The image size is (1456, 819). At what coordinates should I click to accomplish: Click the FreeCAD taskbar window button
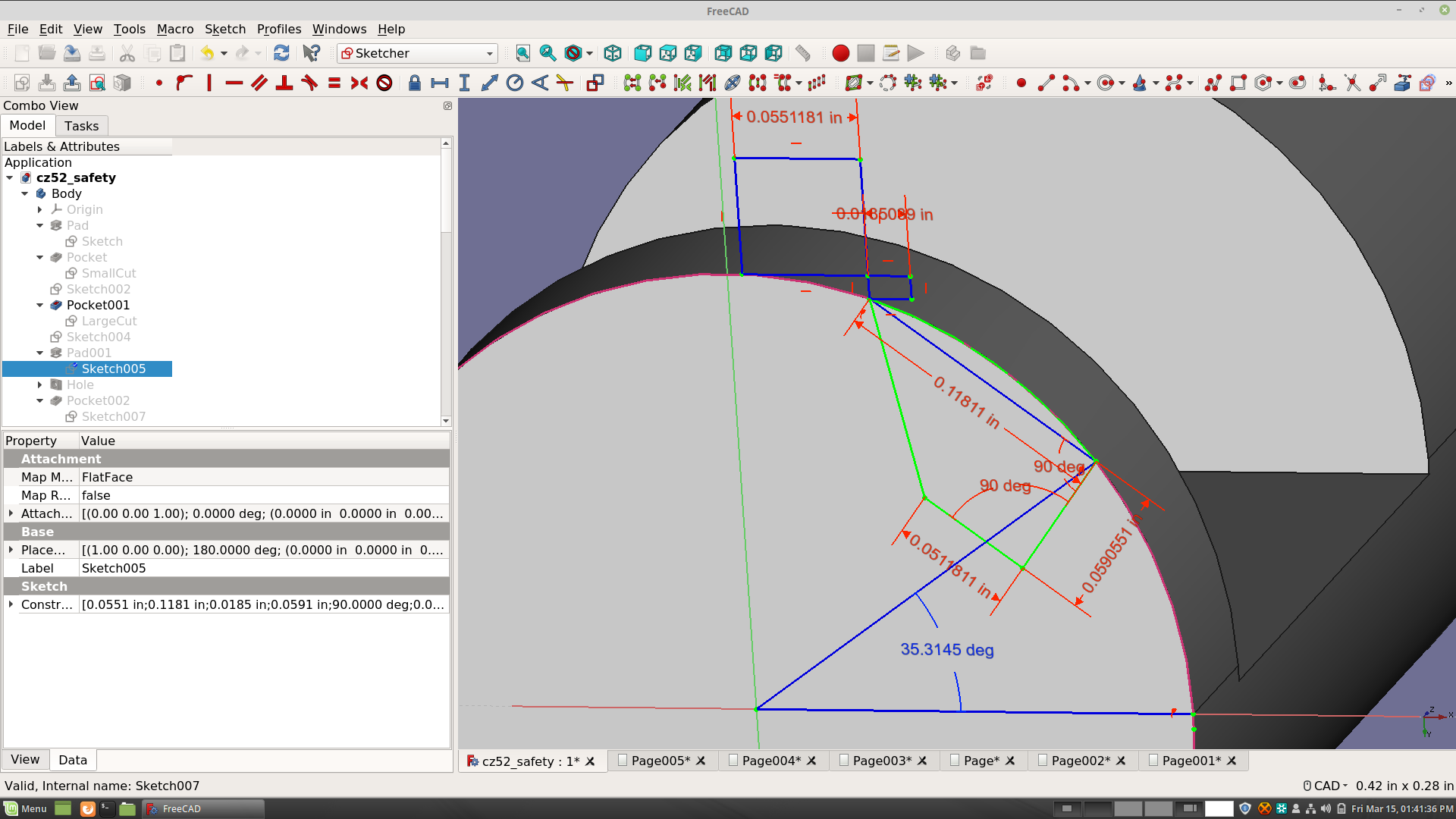(203, 808)
